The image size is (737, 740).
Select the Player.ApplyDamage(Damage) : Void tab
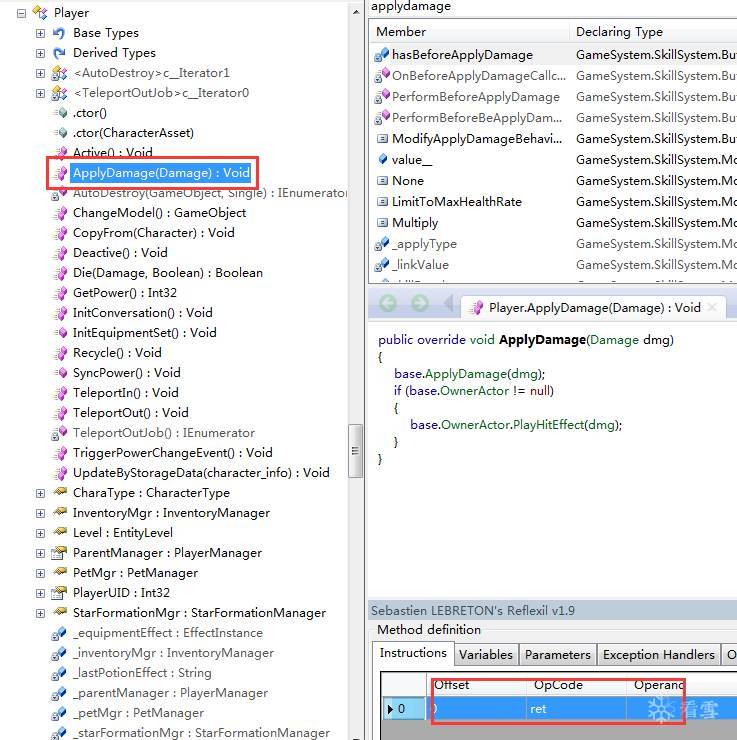[x=594, y=308]
